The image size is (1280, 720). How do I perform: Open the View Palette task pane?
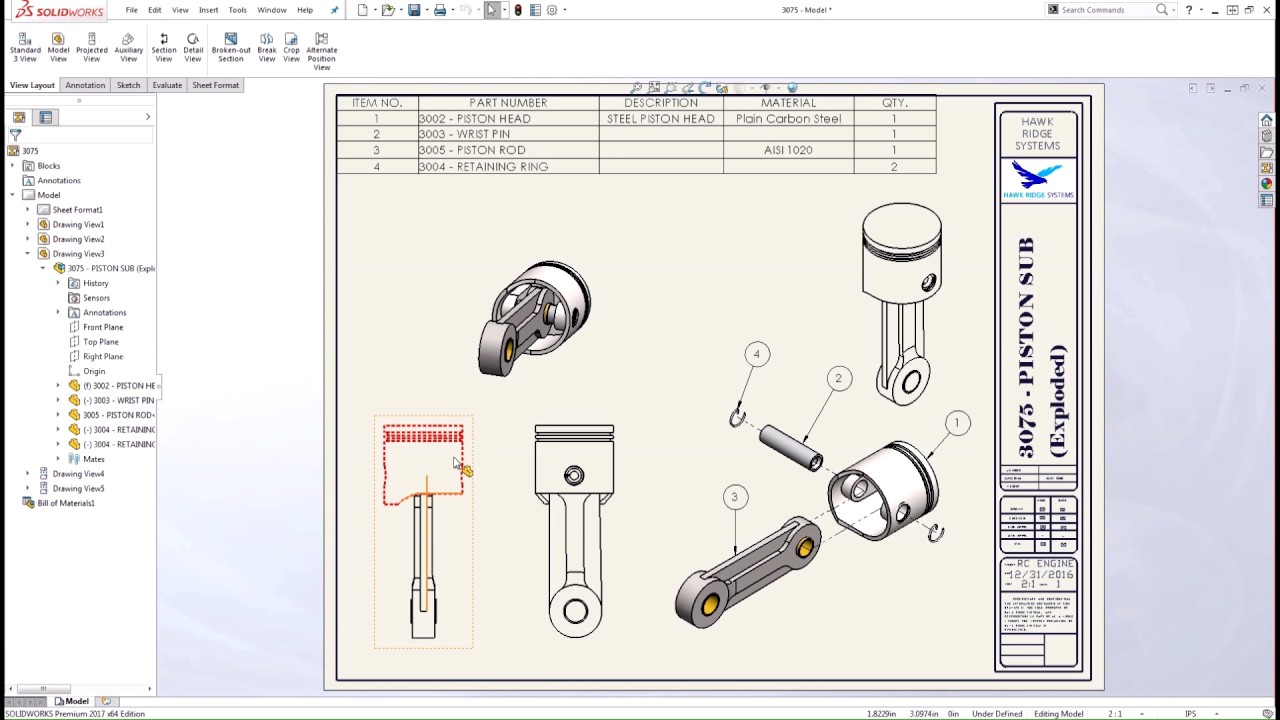coord(1267,168)
